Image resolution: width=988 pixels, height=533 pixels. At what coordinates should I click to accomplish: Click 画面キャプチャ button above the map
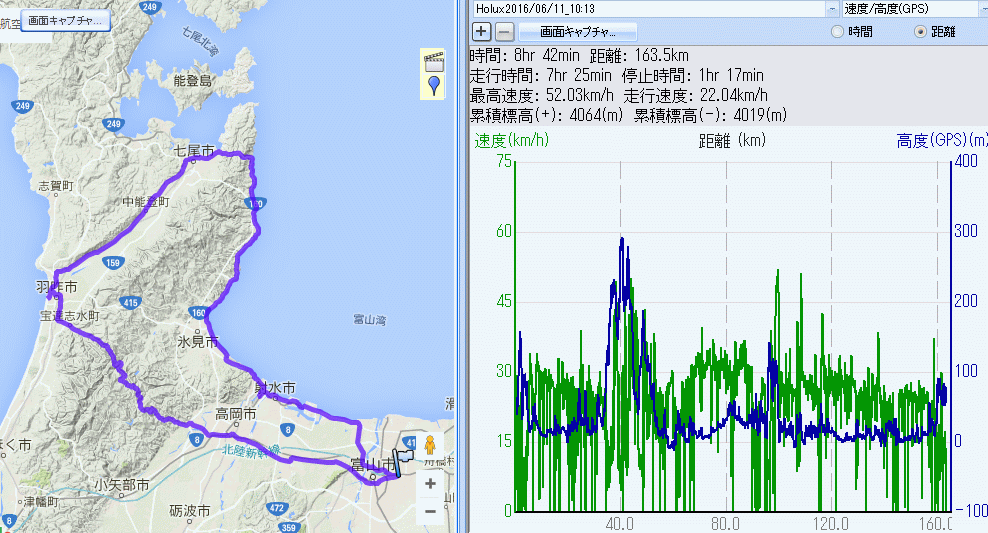(66, 20)
